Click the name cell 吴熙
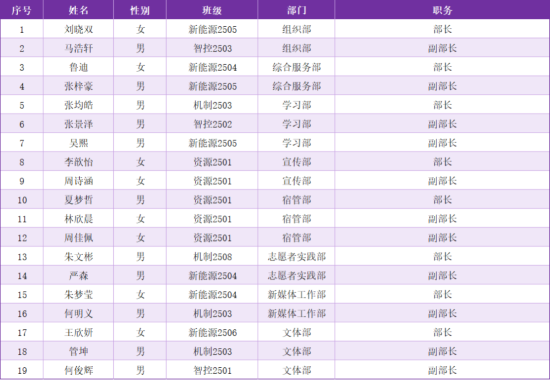Screen dimensions: 550x380 pos(79,143)
